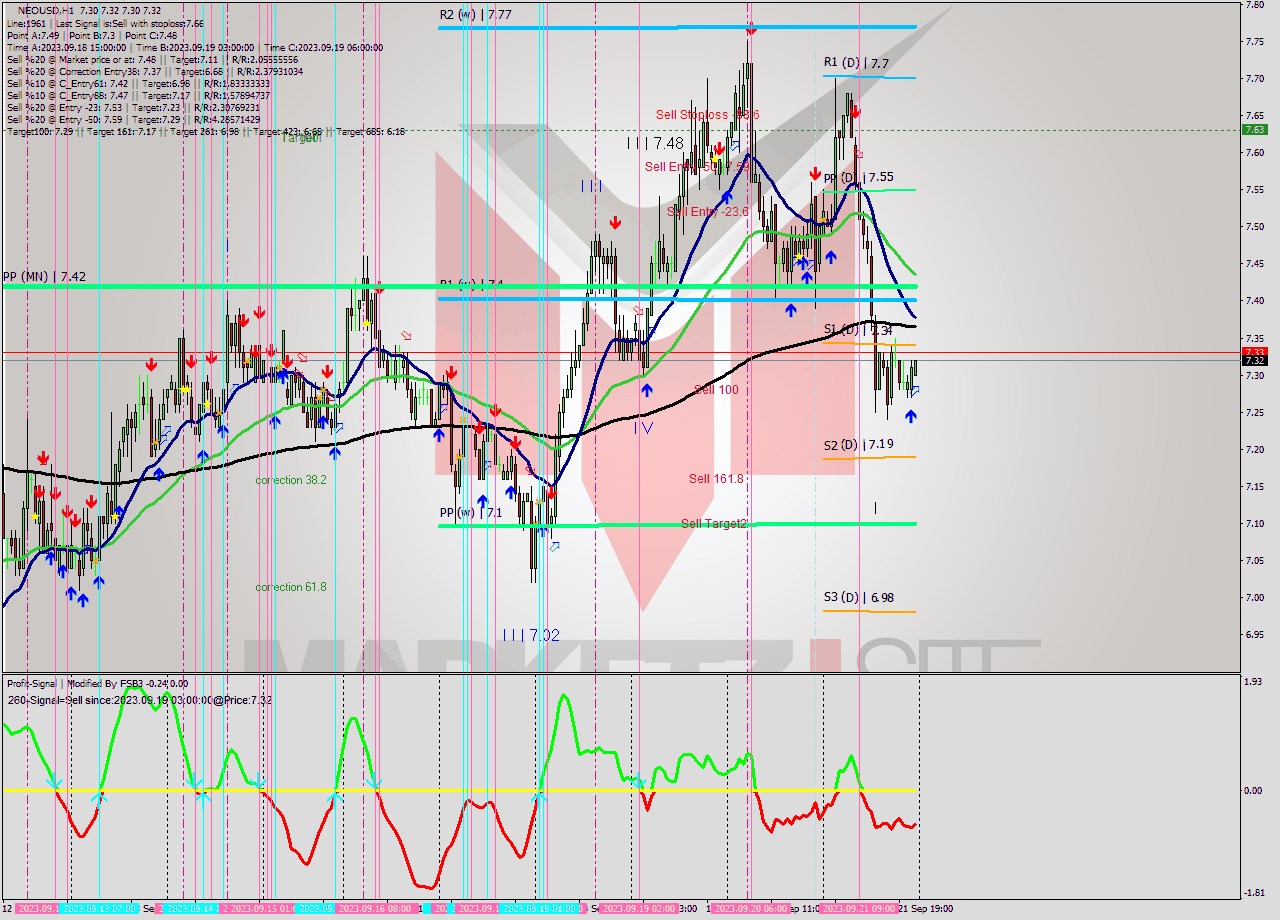This screenshot has height=920, width=1280.
Task: Click the '21 Sep 19:00' time axis label
Action: [925, 909]
